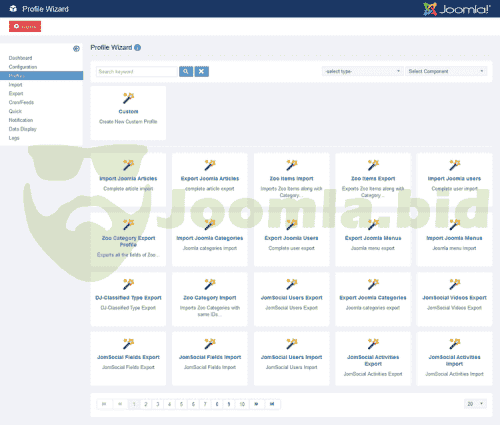
Task: Click the DJ-Classified Type Export wand icon
Action: pyautogui.click(x=128, y=284)
